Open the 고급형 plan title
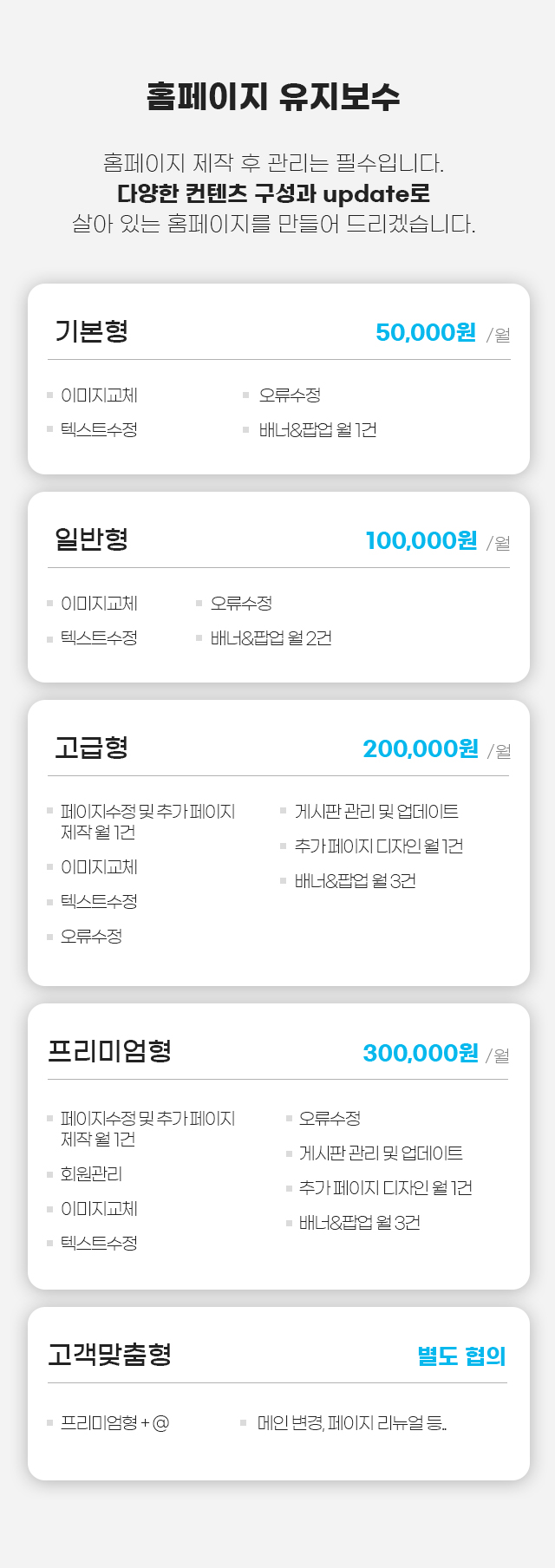Image resolution: width=555 pixels, height=1568 pixels. (x=92, y=747)
